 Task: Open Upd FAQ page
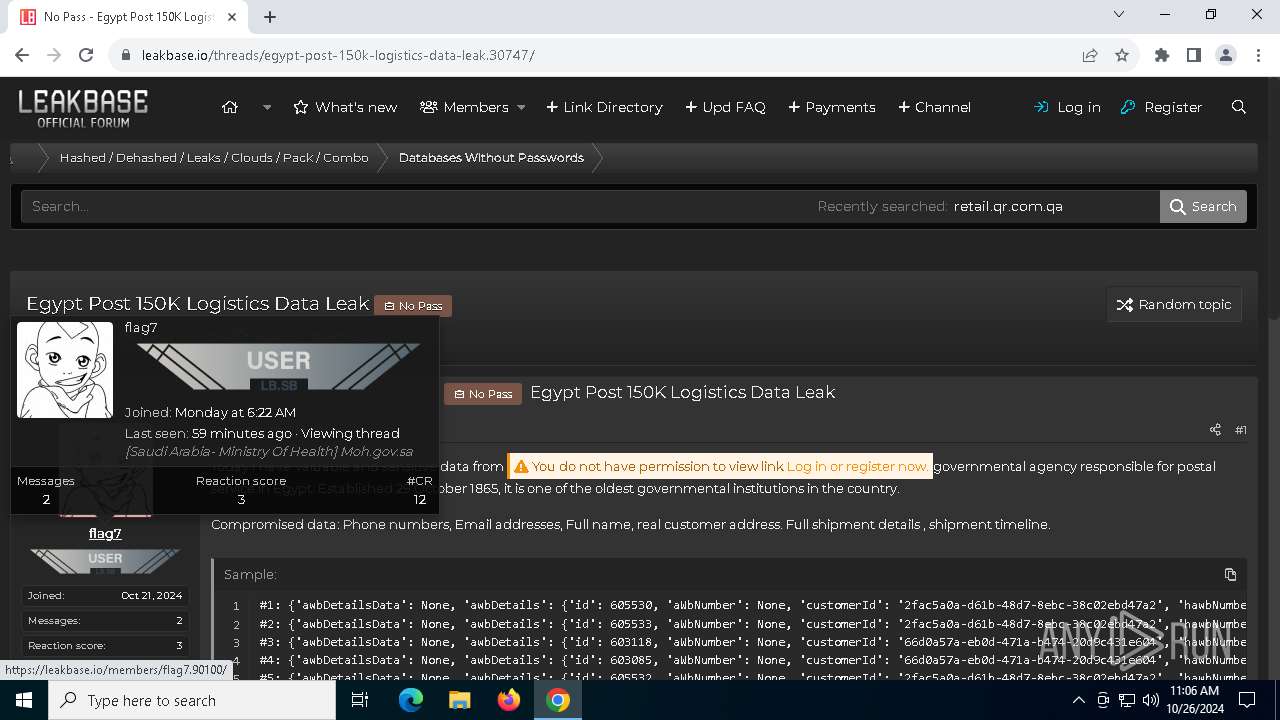725,107
